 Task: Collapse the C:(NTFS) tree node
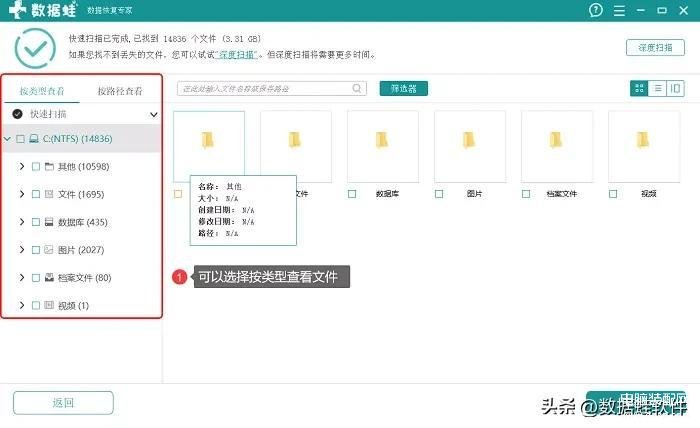[8, 139]
